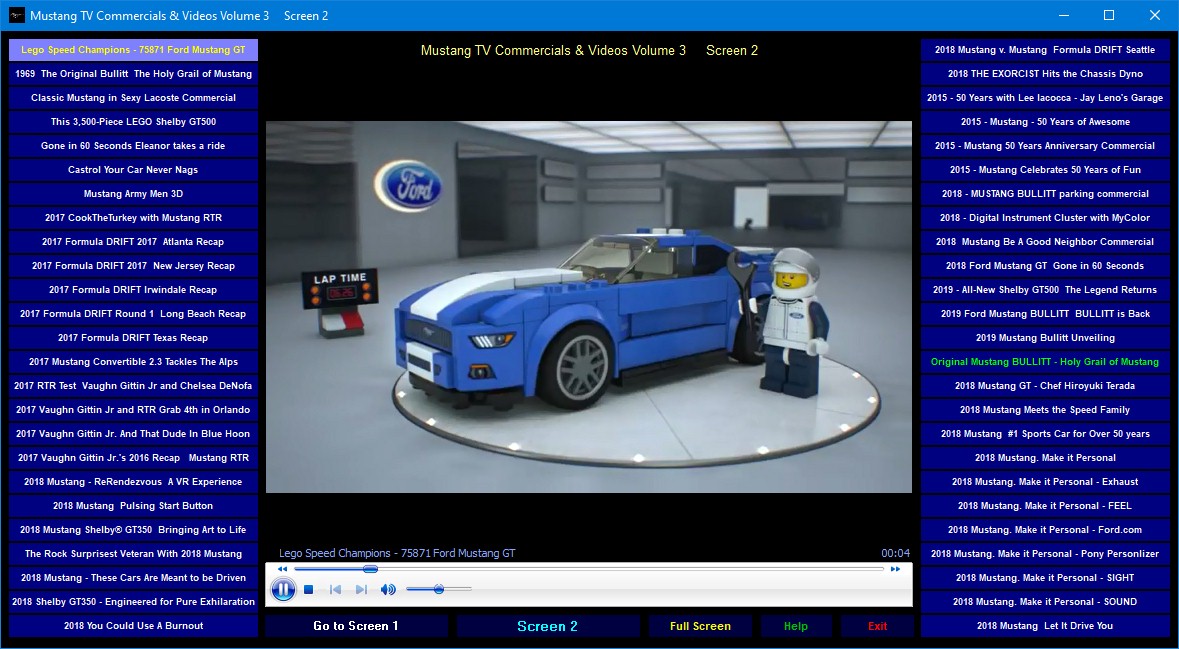Adjust the volume slider

click(439, 590)
